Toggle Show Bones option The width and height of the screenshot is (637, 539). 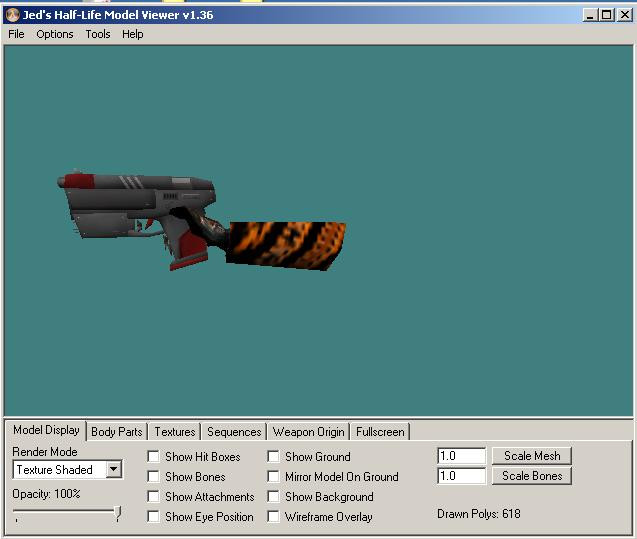point(153,476)
